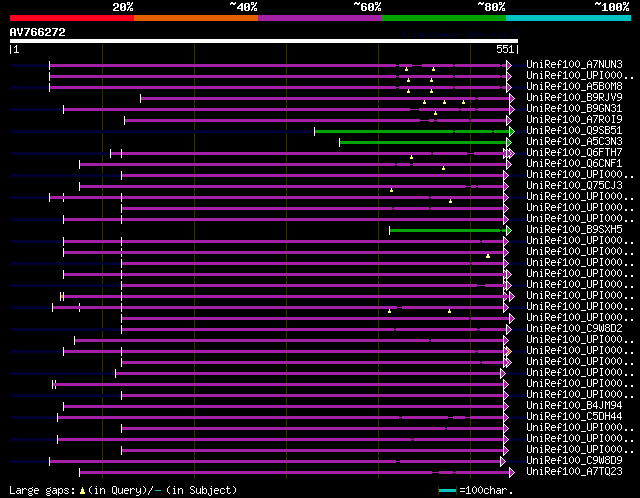
Task: Select the AV766272 query name
Action: tap(38, 32)
